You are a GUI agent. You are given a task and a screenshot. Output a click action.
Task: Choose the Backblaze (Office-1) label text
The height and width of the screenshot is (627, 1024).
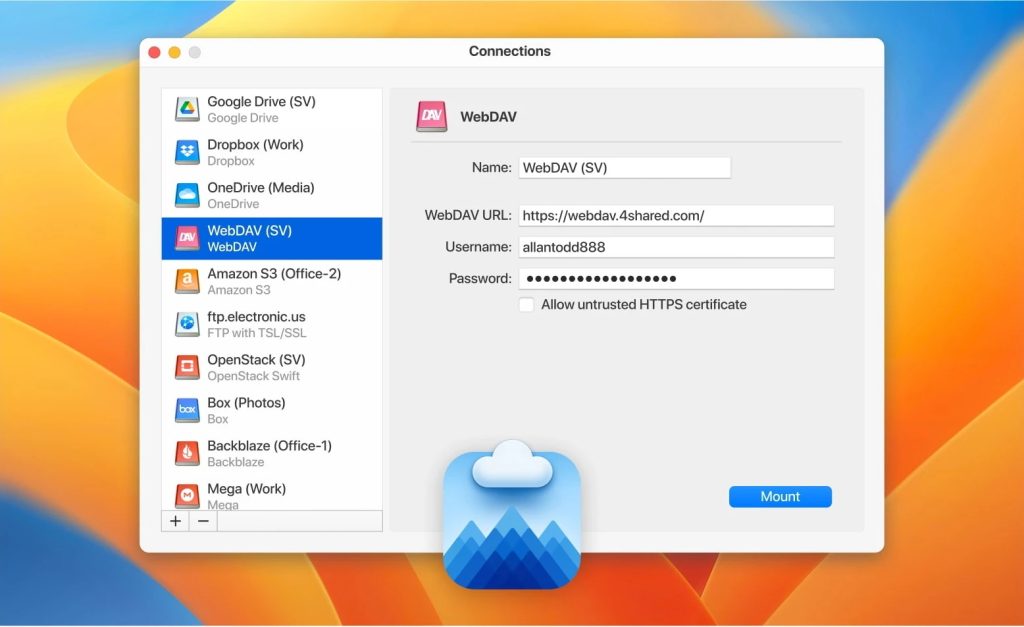[270, 445]
